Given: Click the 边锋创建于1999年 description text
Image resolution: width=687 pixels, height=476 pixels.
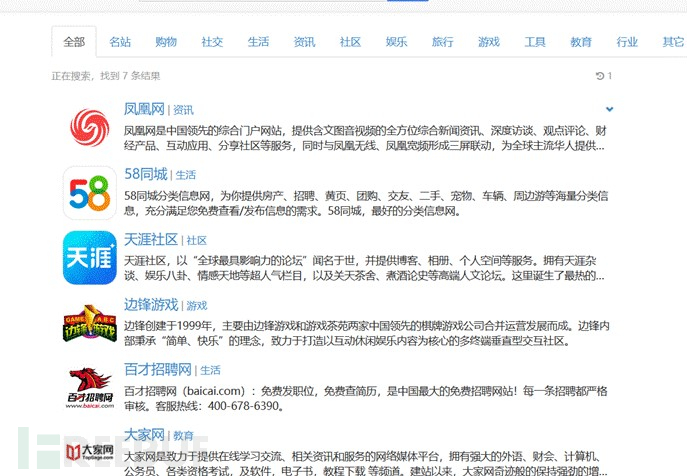Looking at the screenshot, I should point(367,333).
